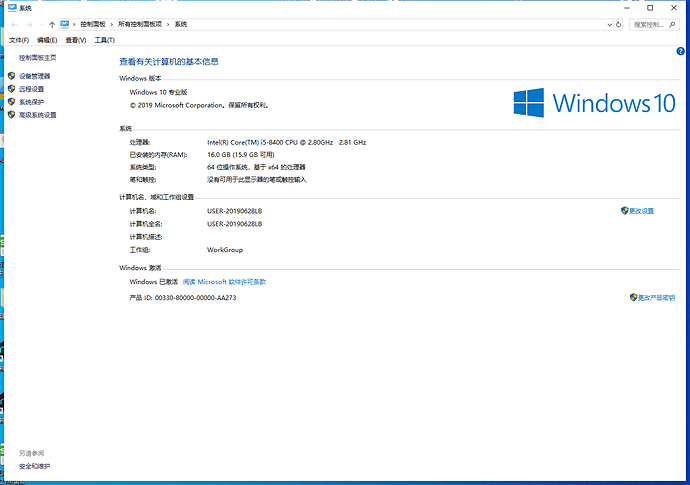Select 控制面板 breadcrumb in address bar
This screenshot has width=690, height=485.
tap(92, 24)
